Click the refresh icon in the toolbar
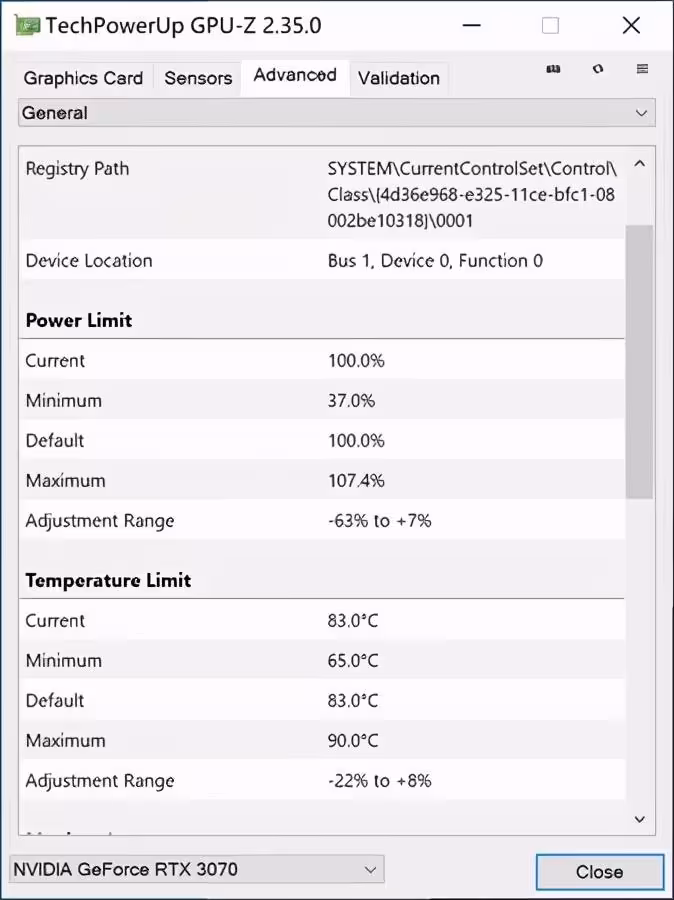The image size is (674, 900). 598,69
